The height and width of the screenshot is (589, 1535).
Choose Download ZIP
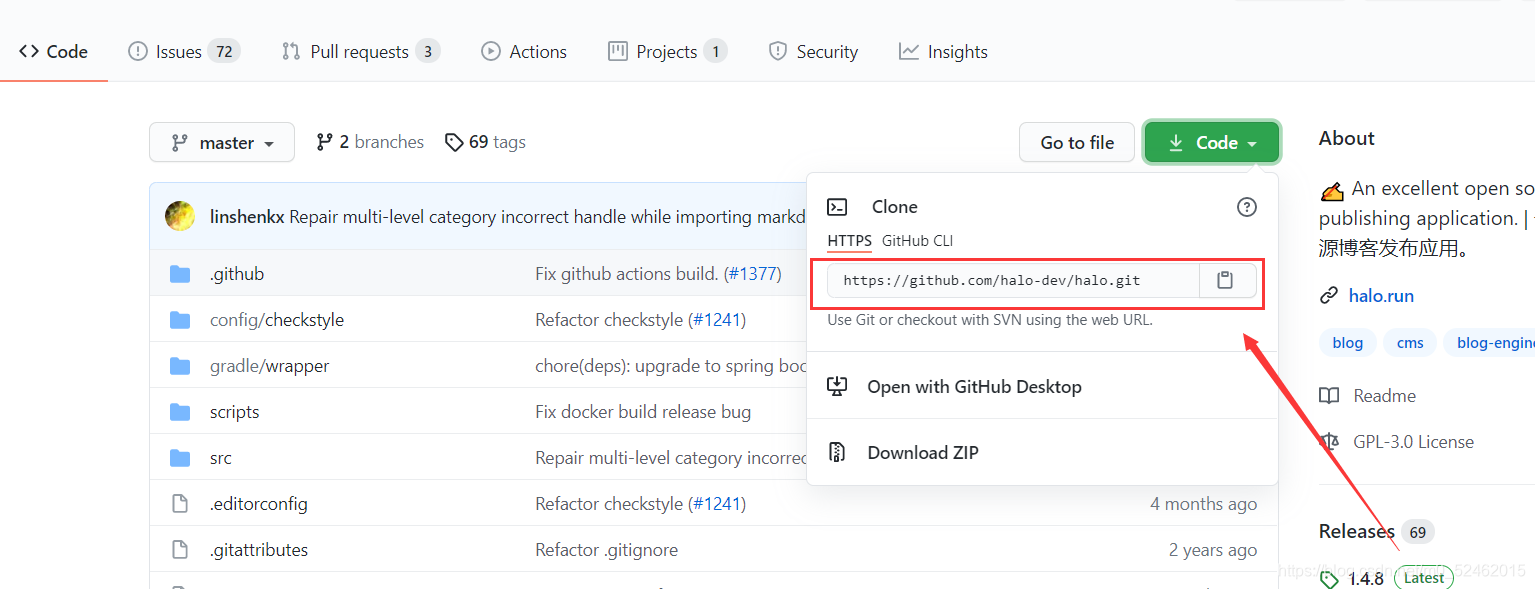923,453
